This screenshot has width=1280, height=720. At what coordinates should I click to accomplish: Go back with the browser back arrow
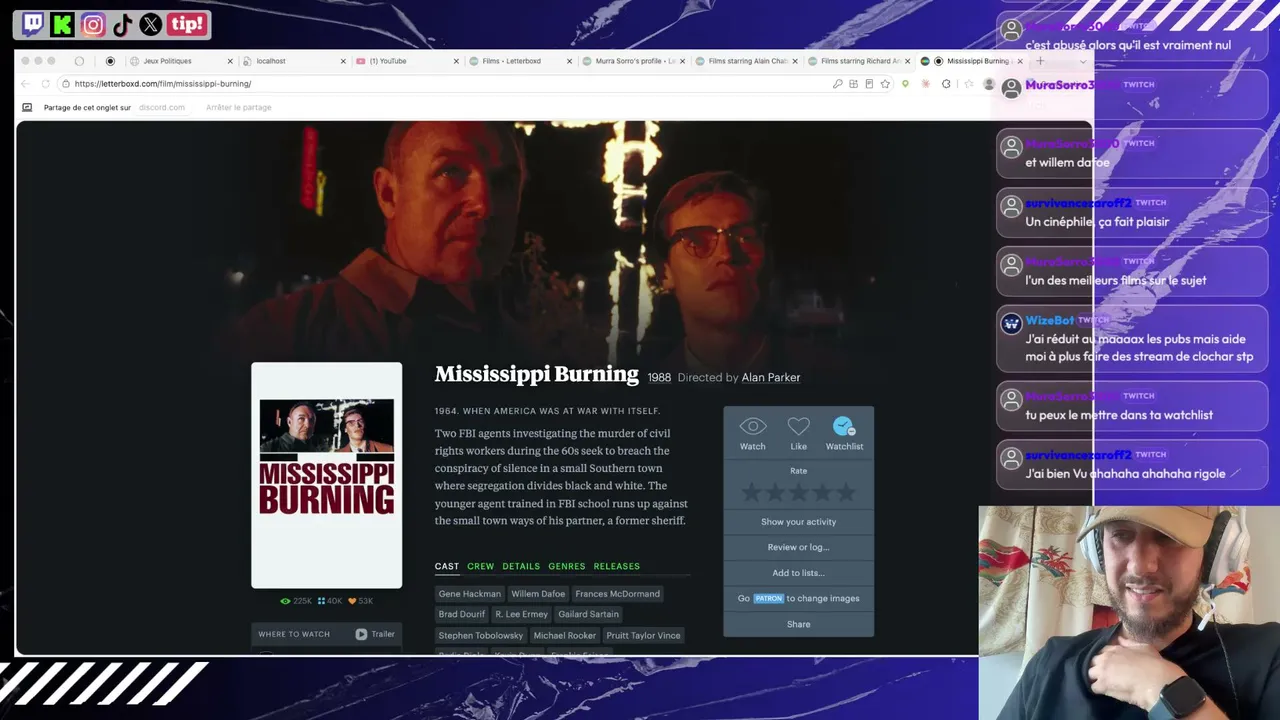point(26,84)
